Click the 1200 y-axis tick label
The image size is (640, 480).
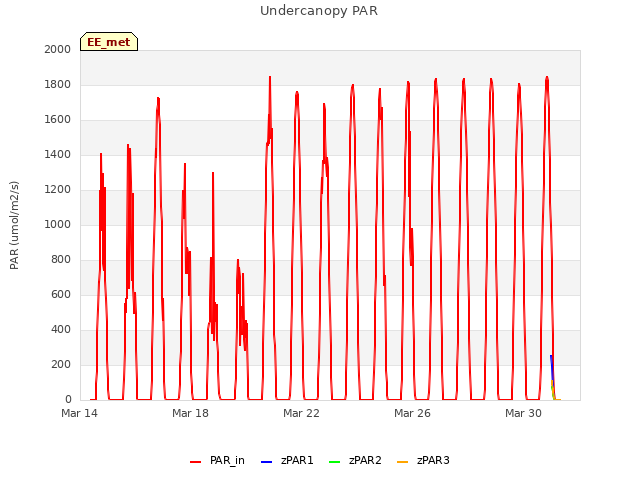pyautogui.click(x=58, y=189)
